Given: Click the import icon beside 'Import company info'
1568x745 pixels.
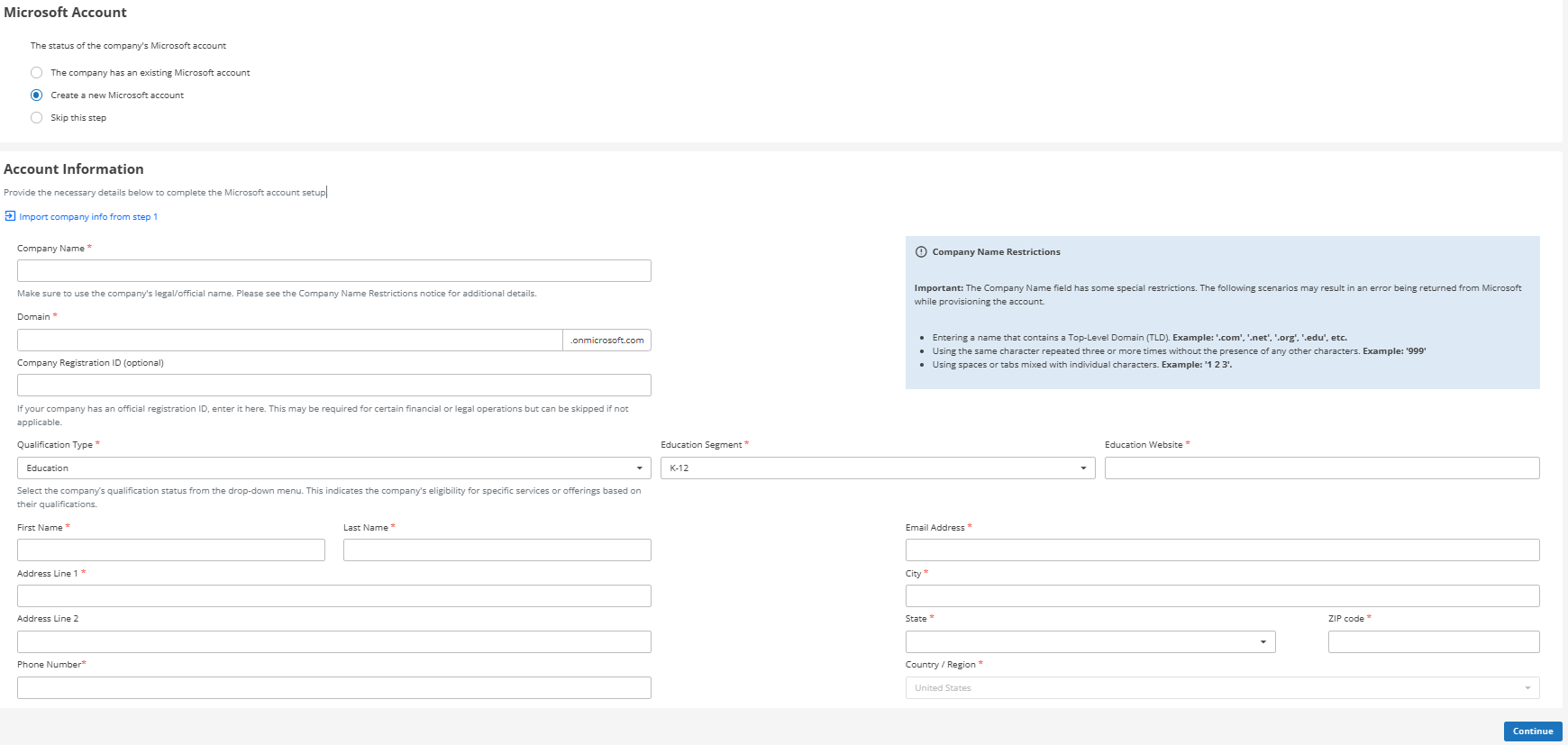Looking at the screenshot, I should [x=10, y=216].
